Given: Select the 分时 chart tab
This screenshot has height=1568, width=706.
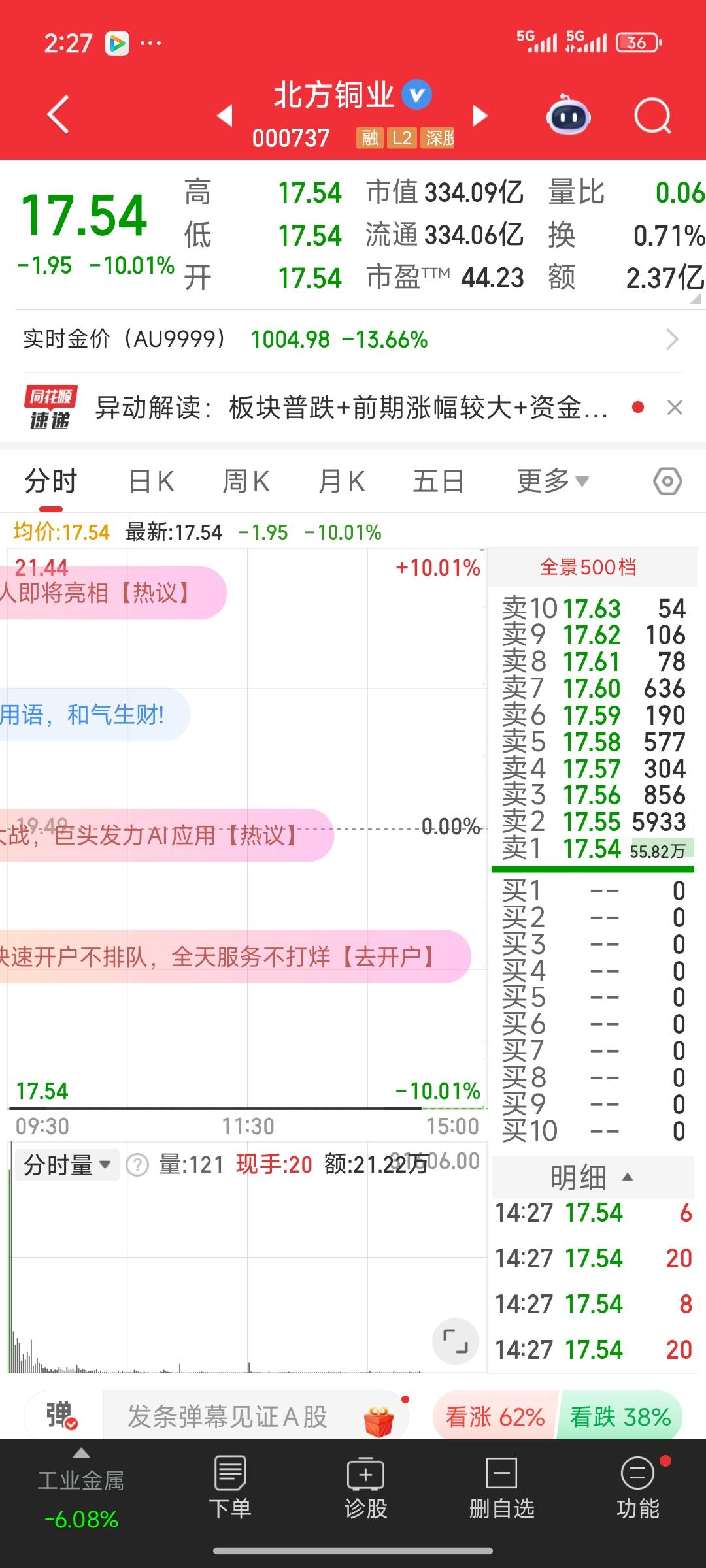Looking at the screenshot, I should coord(51,482).
